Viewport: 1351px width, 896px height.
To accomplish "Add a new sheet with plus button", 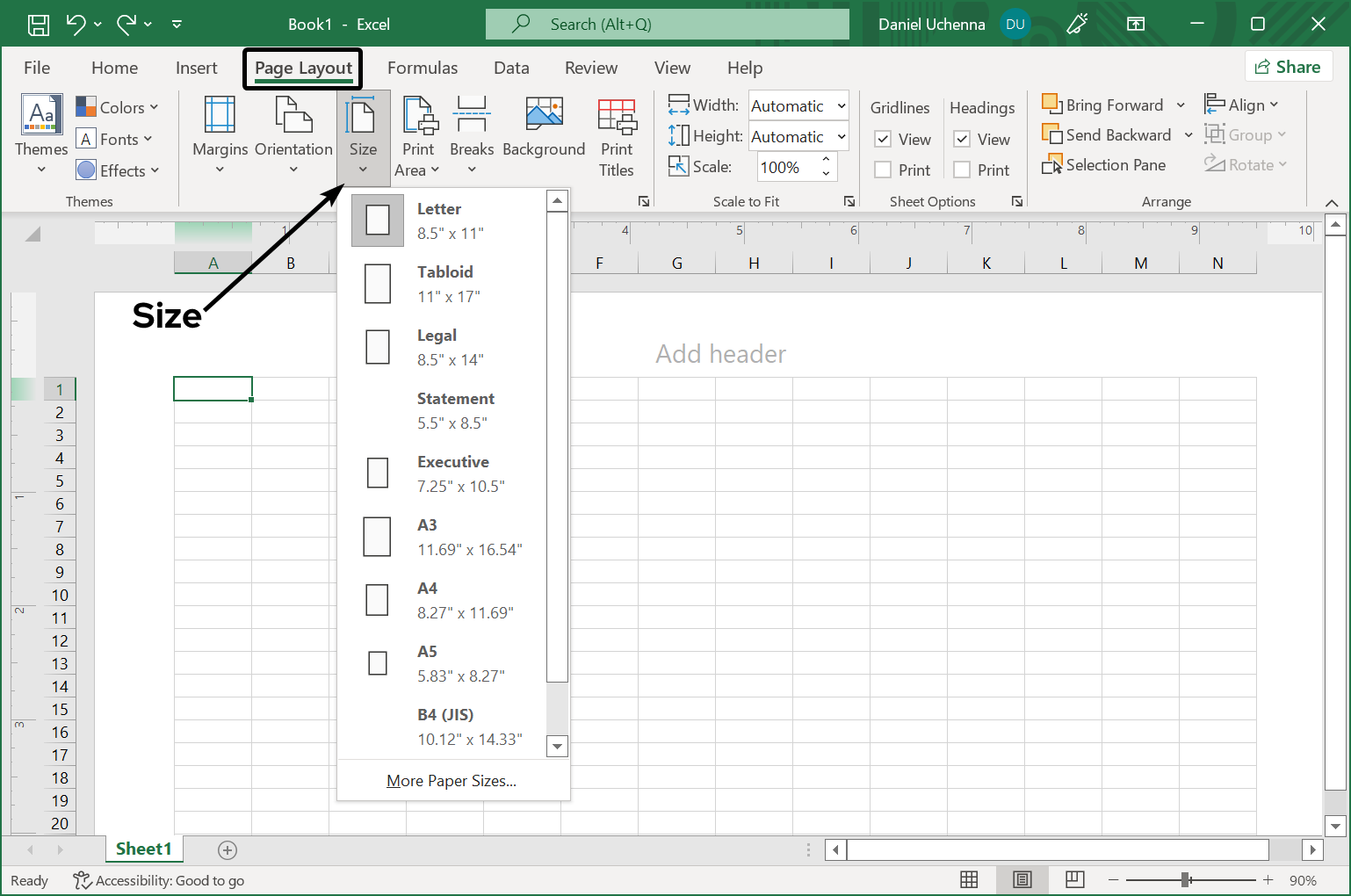I will tap(228, 849).
